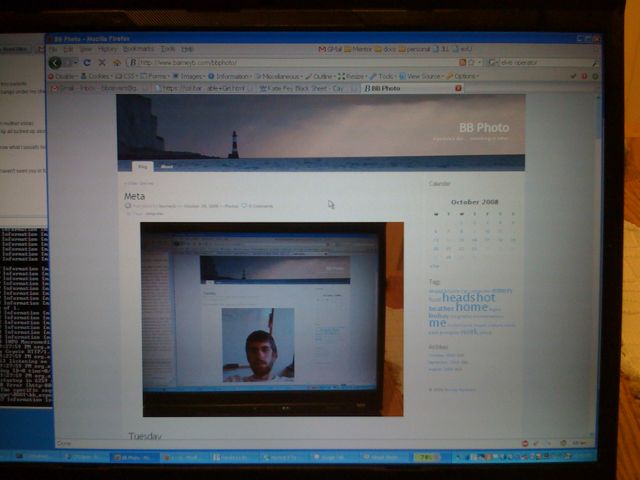This screenshot has width=640, height=480.
Task: Open the Tools menu on Web Developer toolbar
Action: pos(383,76)
